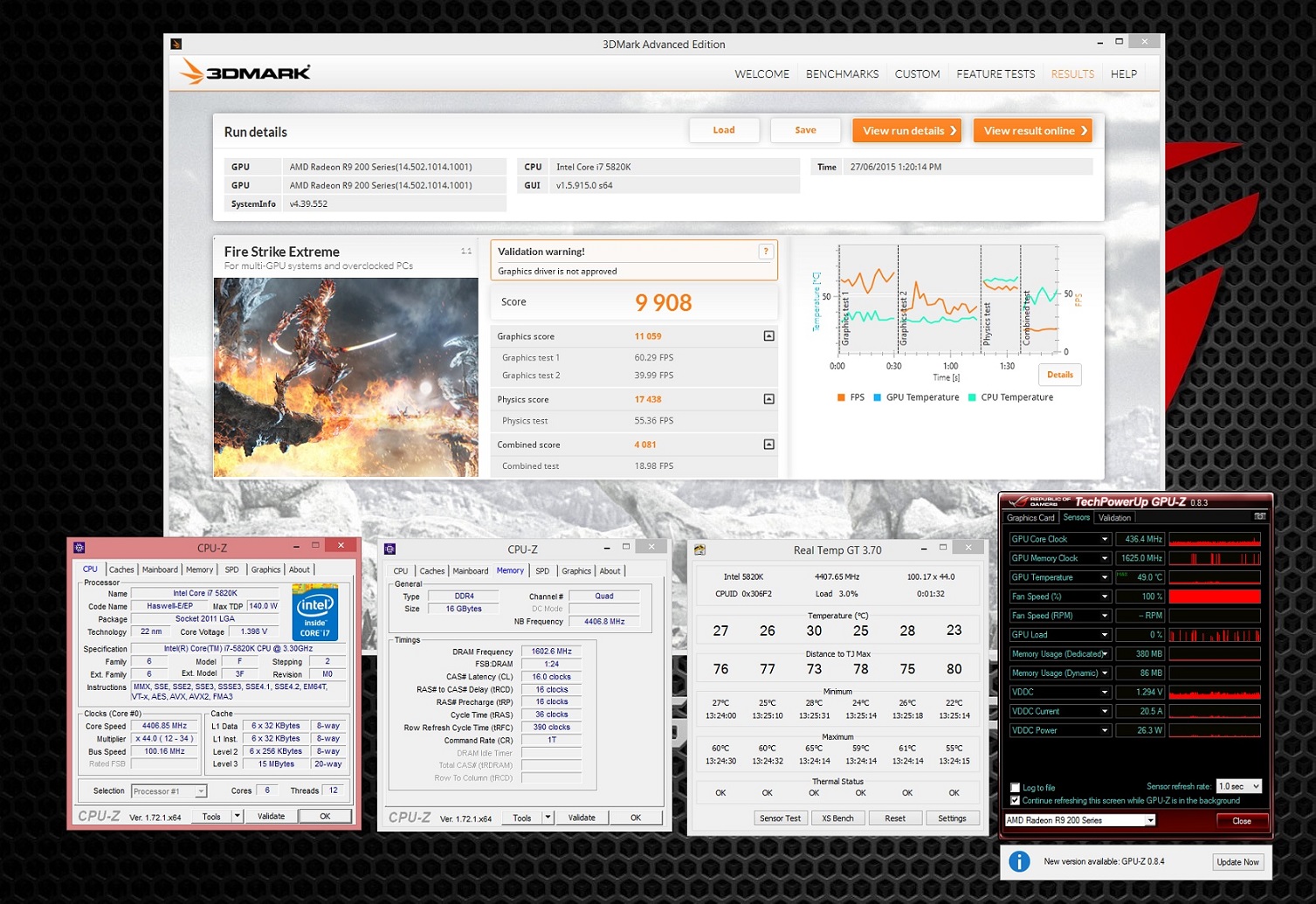Viewport: 1316px width, 904px height.
Task: Click the 3DMark title bar app icon
Action: [176, 44]
